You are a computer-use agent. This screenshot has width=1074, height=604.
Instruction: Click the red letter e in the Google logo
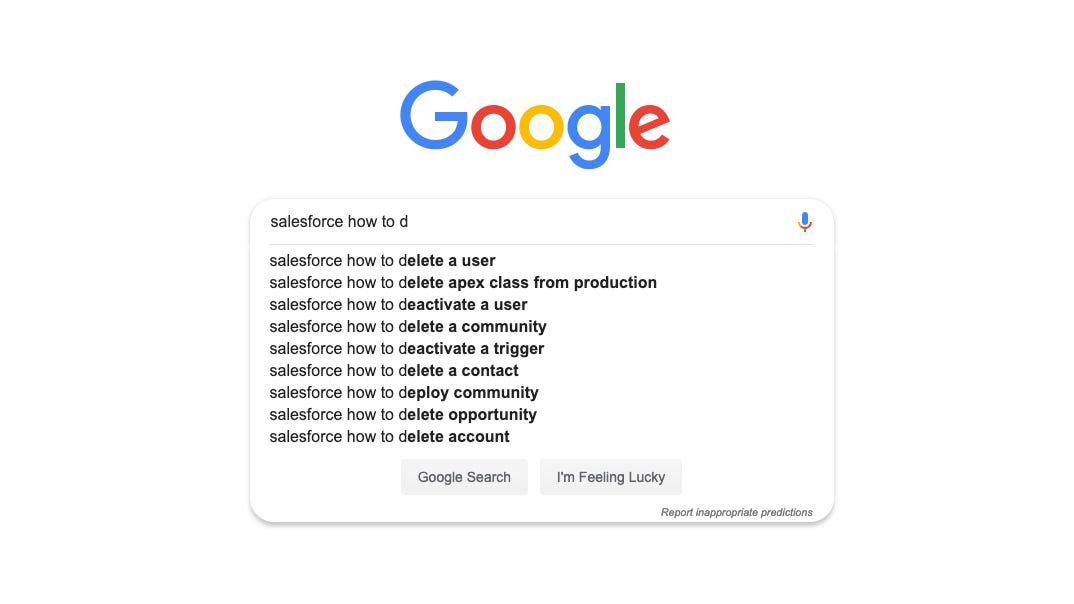click(649, 125)
